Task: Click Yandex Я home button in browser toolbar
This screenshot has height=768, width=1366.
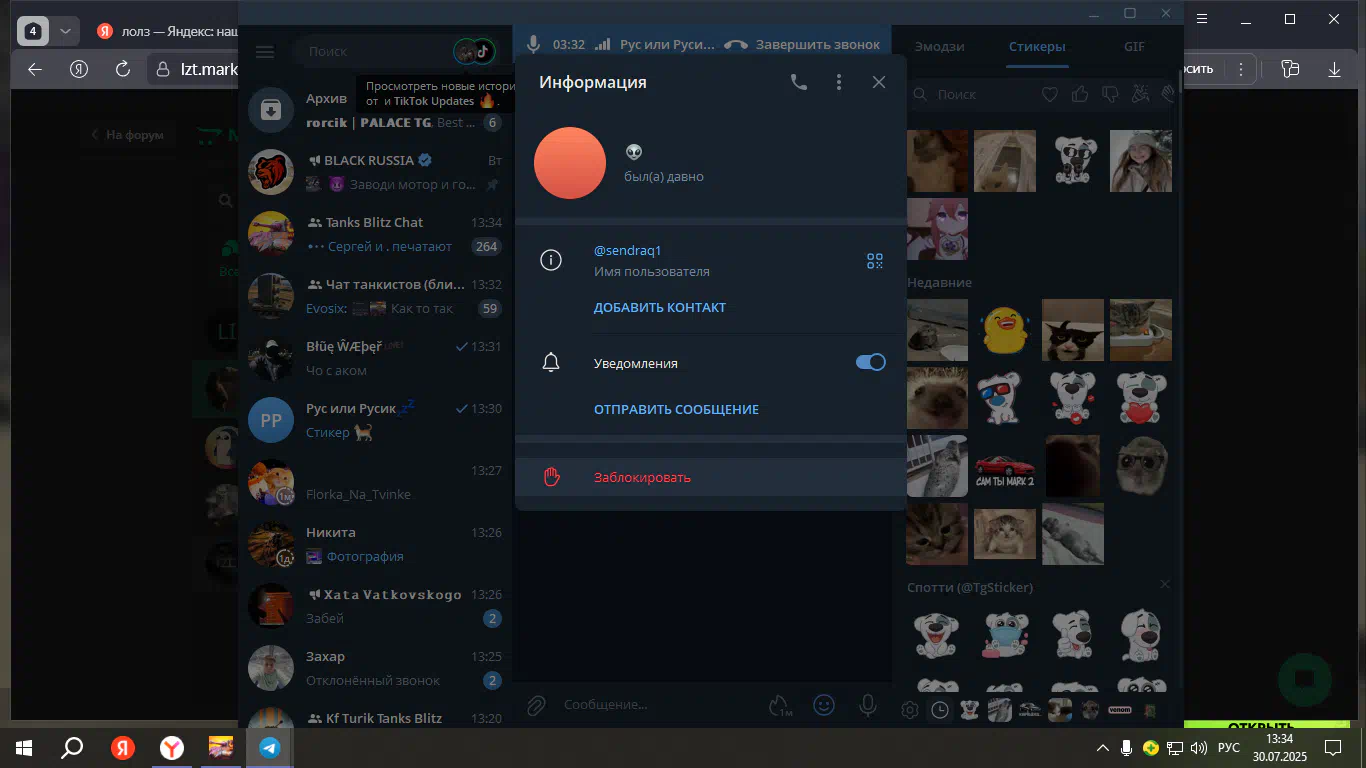Action: click(79, 69)
